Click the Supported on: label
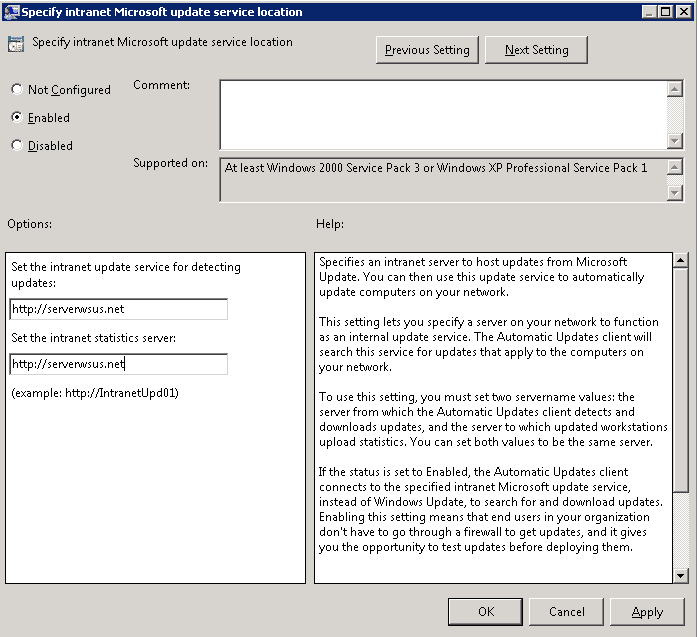Image resolution: width=697 pixels, height=637 pixels. (x=170, y=163)
